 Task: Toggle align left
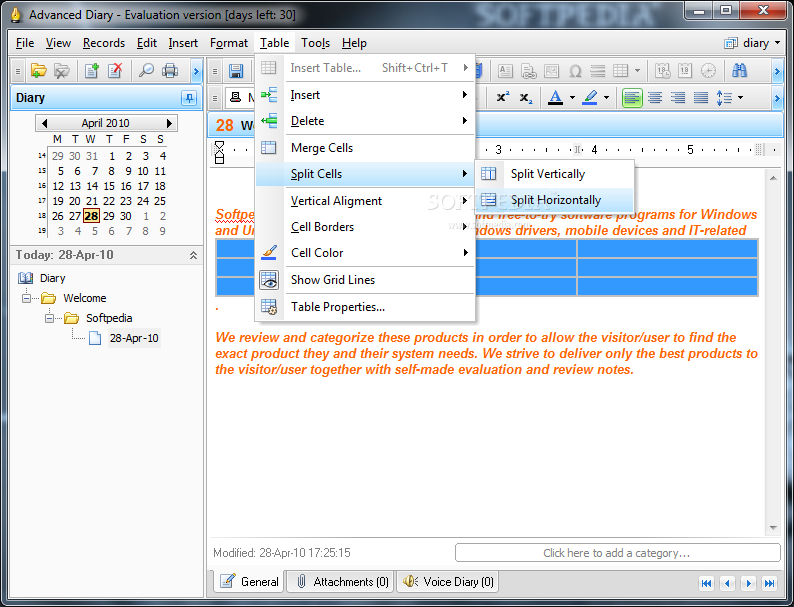tap(632, 97)
